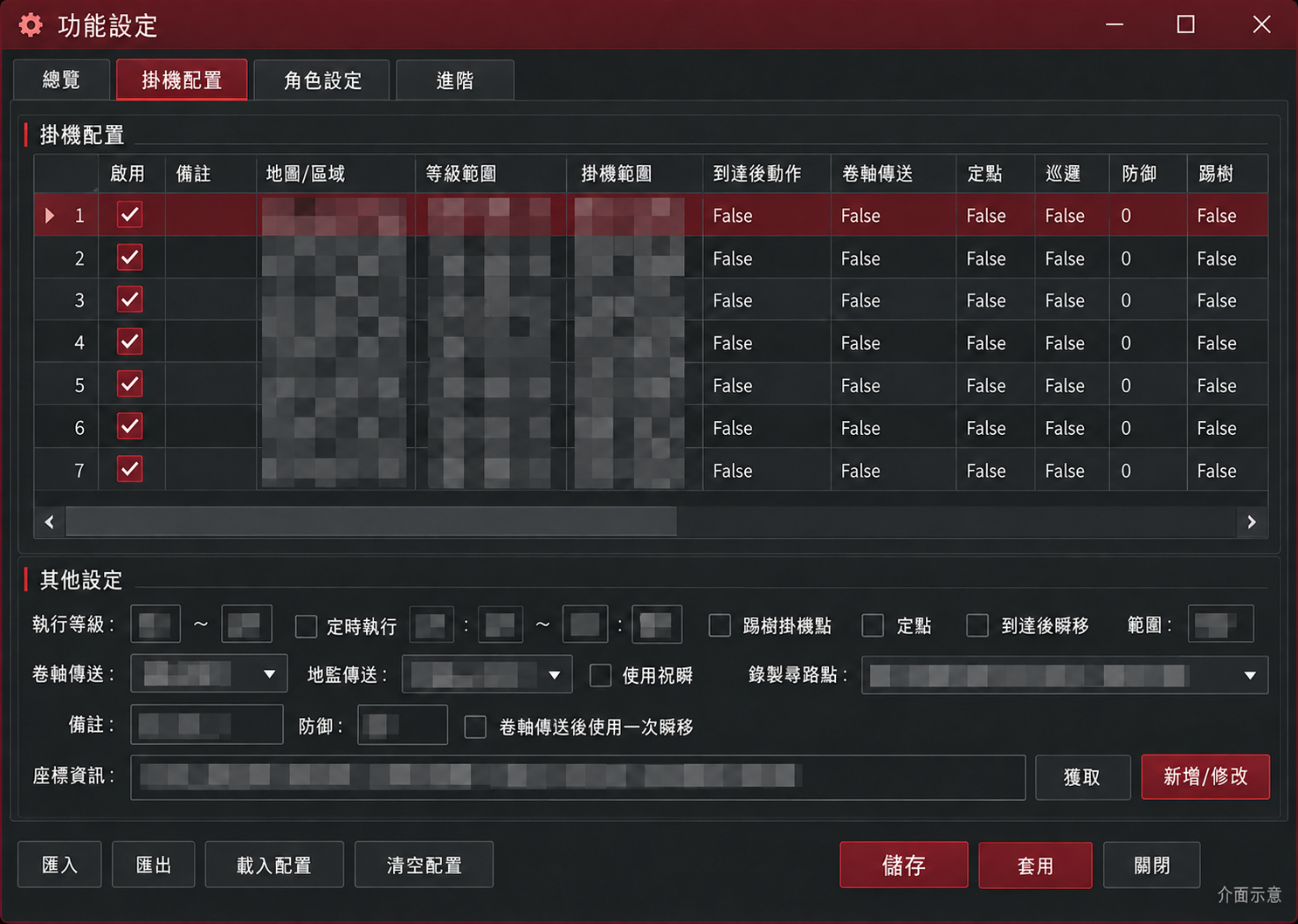Go to the 進階 tab

455,80
